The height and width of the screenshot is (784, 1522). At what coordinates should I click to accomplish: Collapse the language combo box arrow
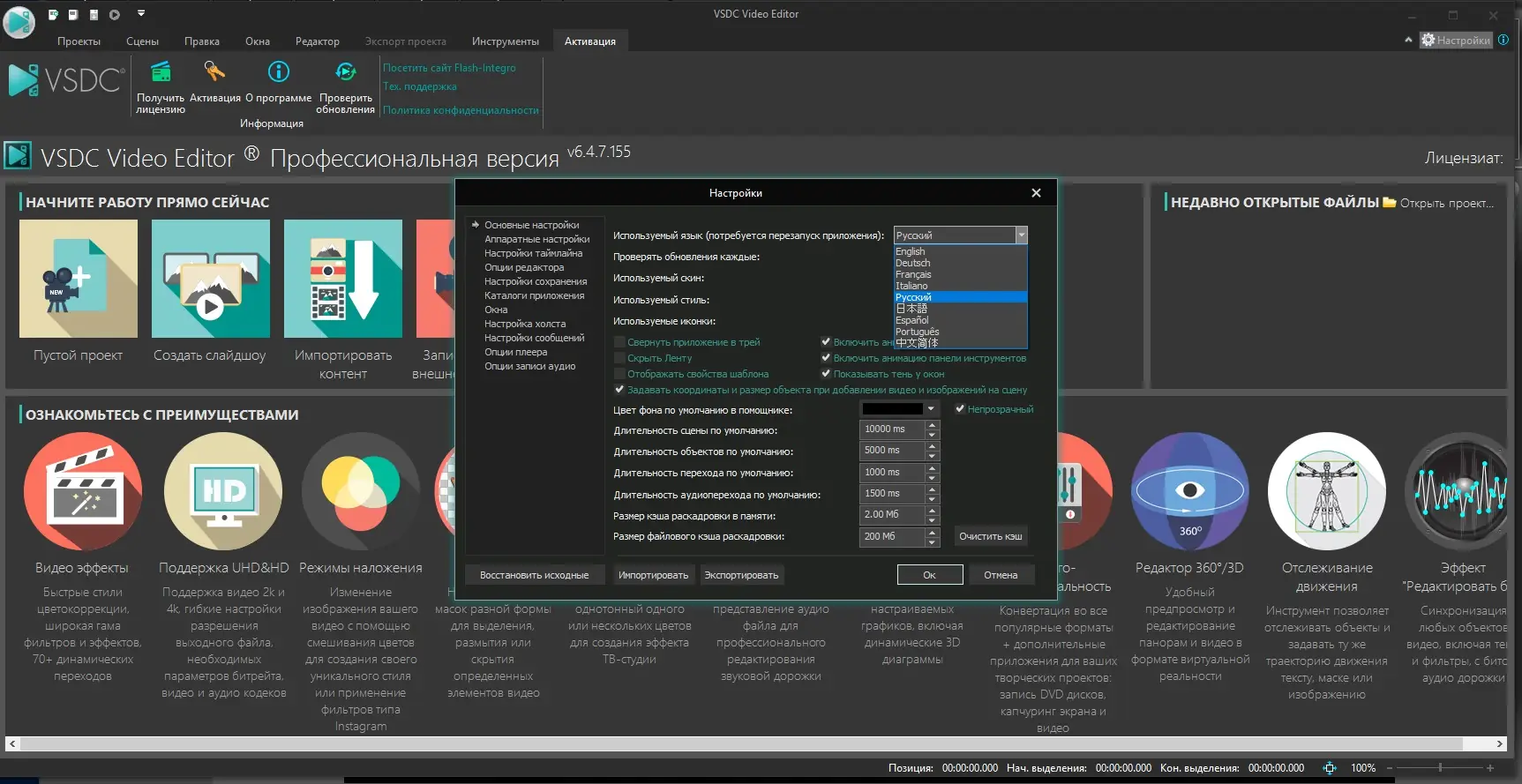click(x=1022, y=235)
